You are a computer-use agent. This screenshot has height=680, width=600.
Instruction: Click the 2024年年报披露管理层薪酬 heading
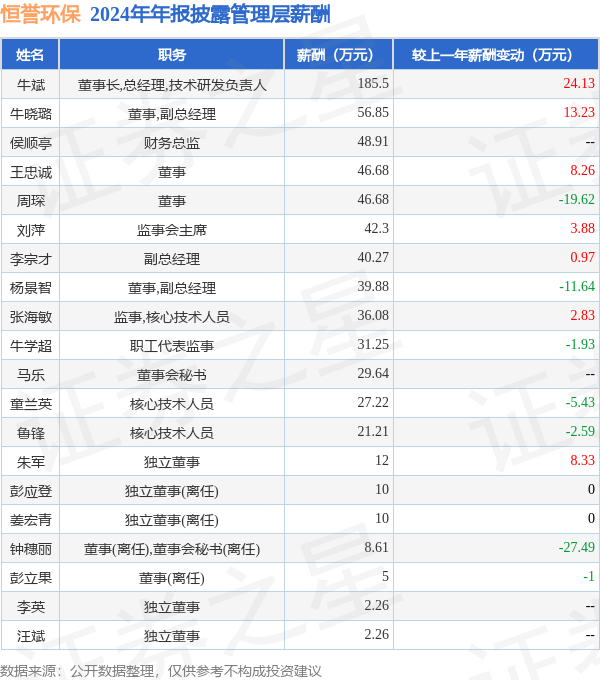[210, 14]
